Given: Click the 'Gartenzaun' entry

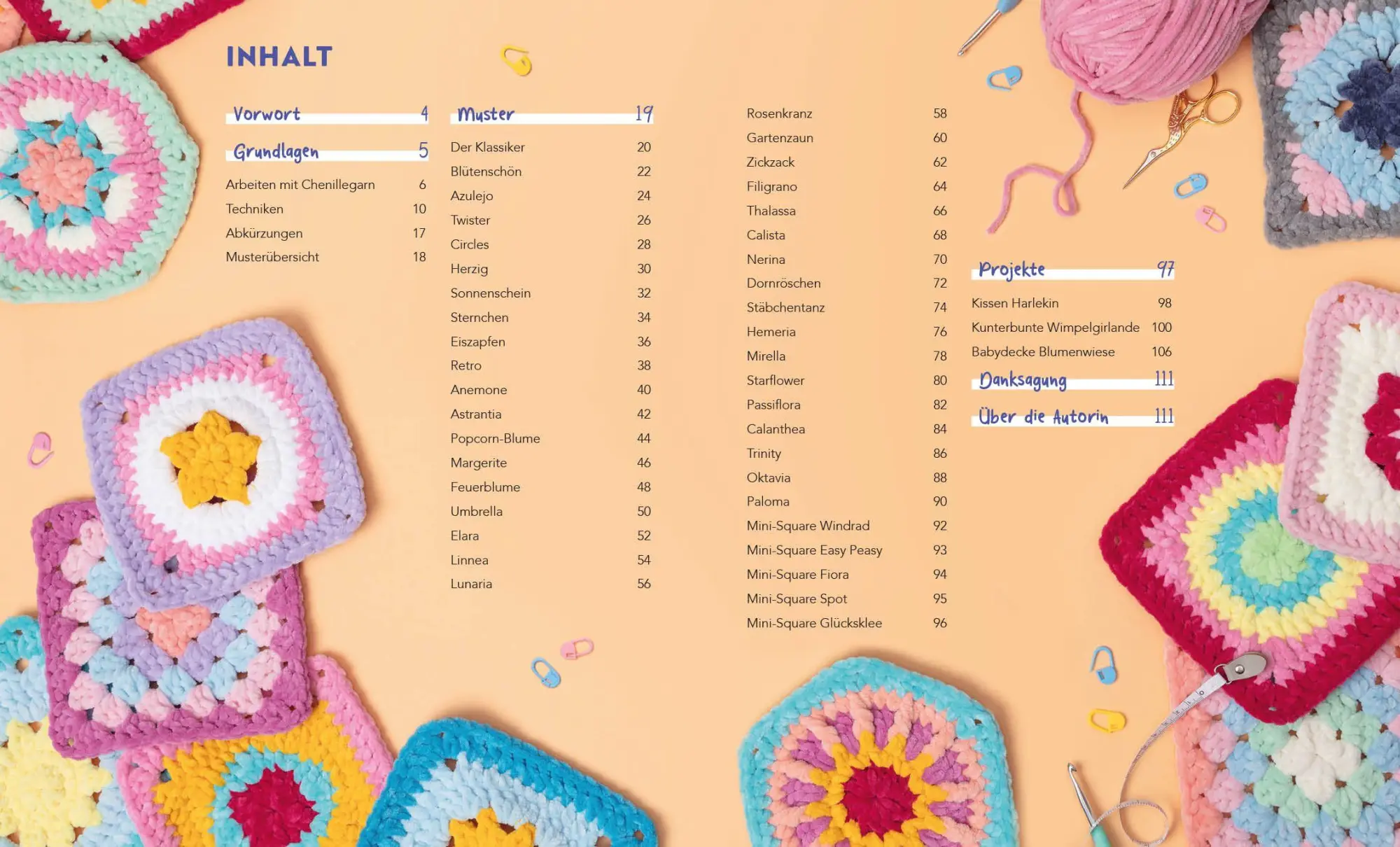Looking at the screenshot, I should (780, 138).
